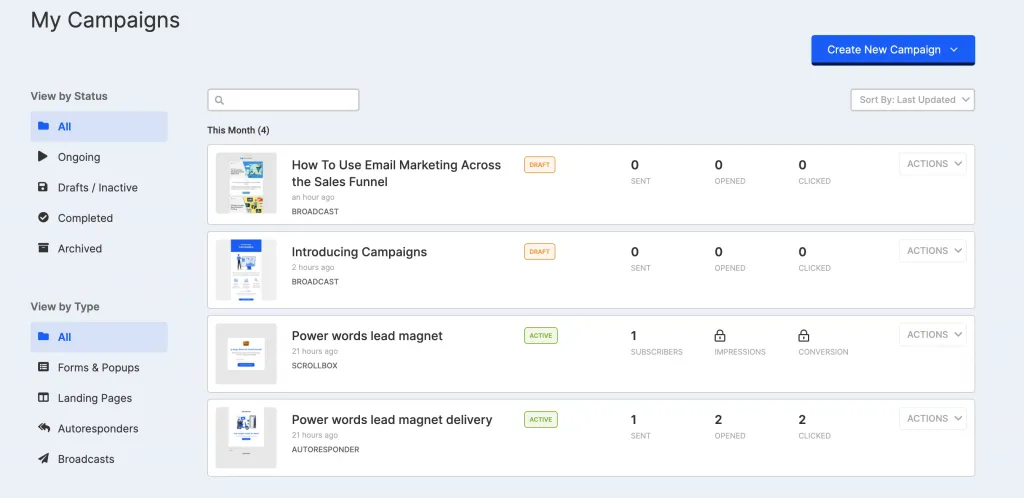Viewport: 1024px width, 498px height.
Task: Click the paper plane icon next to Broadcasts
Action: pos(43,459)
